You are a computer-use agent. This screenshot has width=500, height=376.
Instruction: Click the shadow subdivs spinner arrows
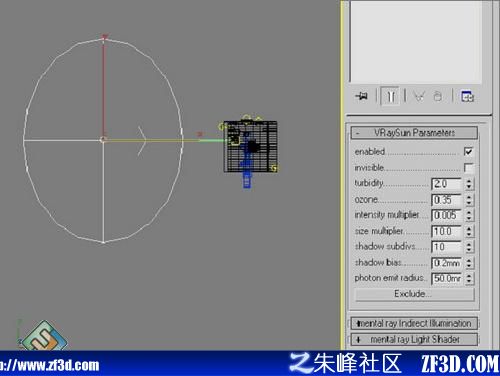click(x=469, y=247)
